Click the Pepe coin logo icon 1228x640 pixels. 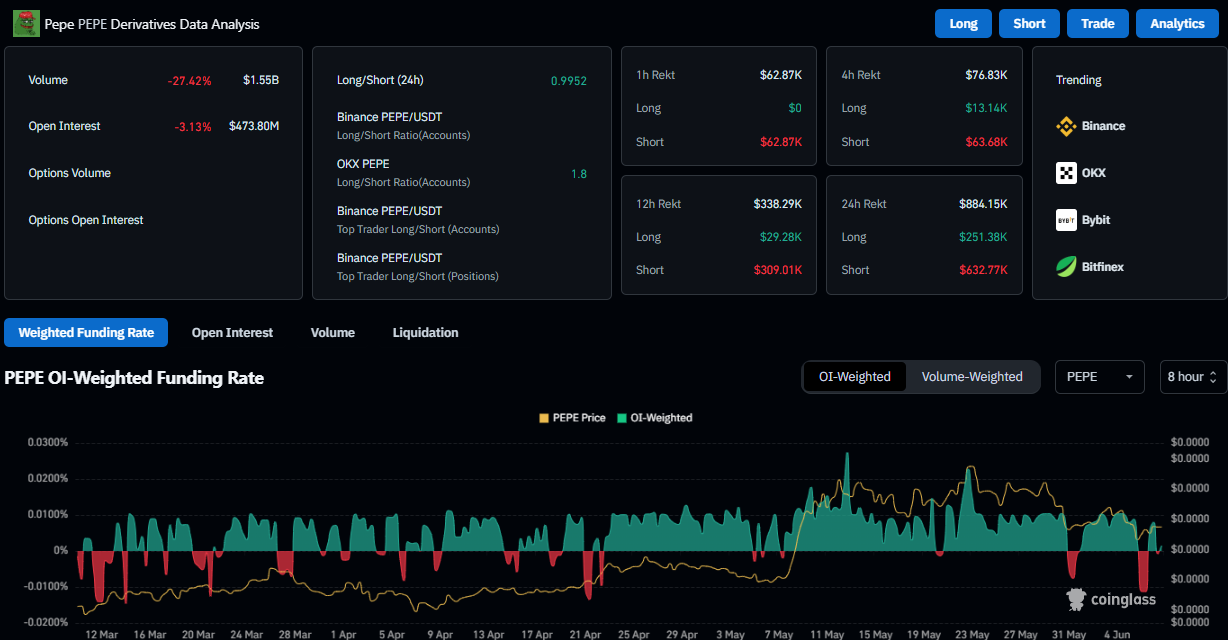tap(26, 23)
